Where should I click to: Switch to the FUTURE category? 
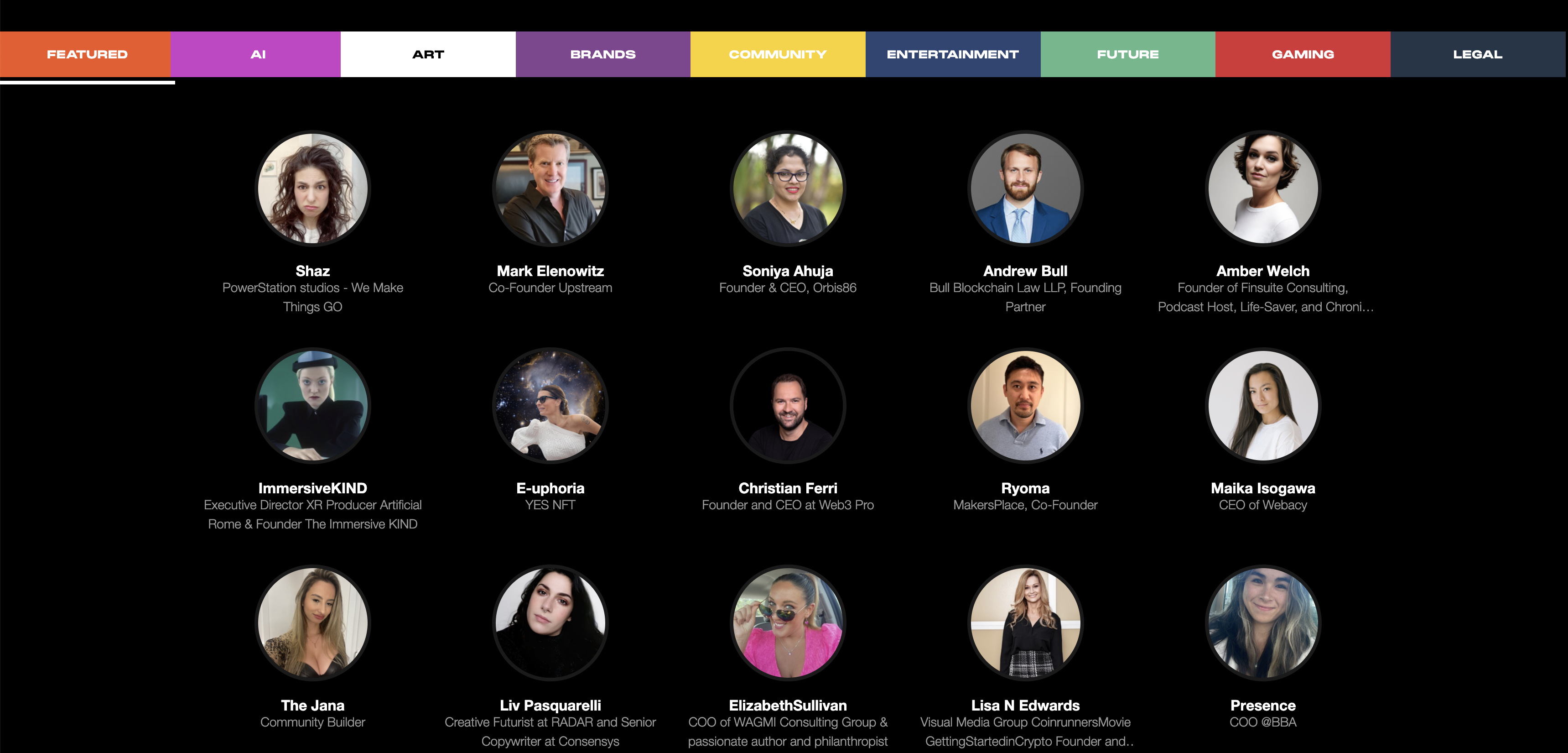pos(1127,53)
